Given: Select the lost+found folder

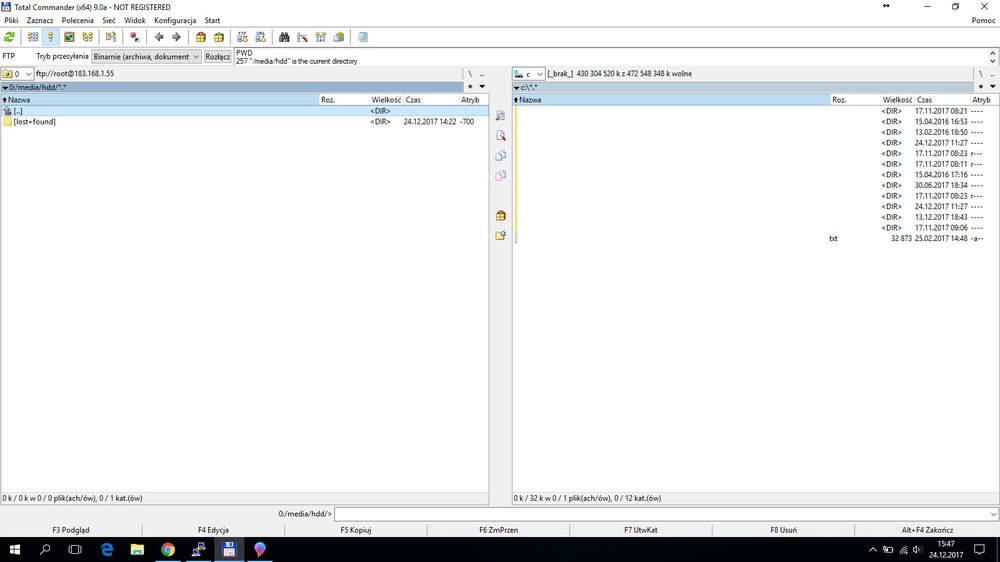Looking at the screenshot, I should 35,122.
